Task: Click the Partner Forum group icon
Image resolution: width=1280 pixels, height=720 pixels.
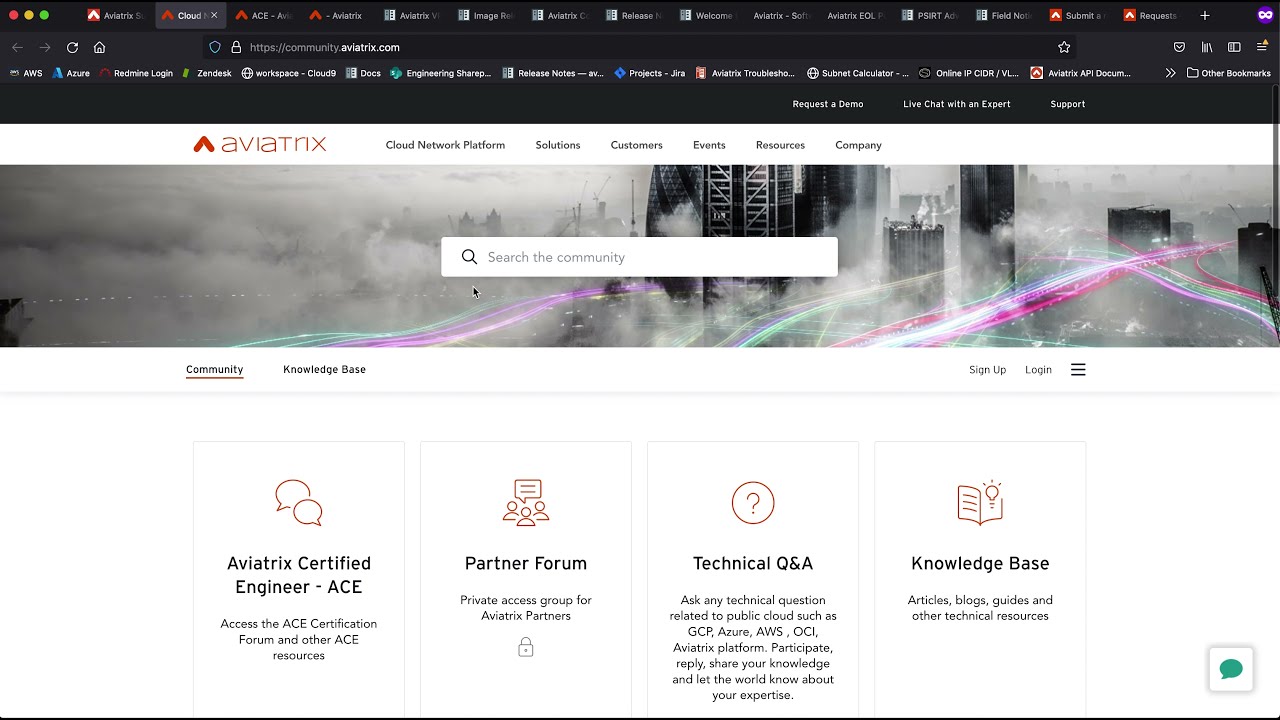Action: 526,502
